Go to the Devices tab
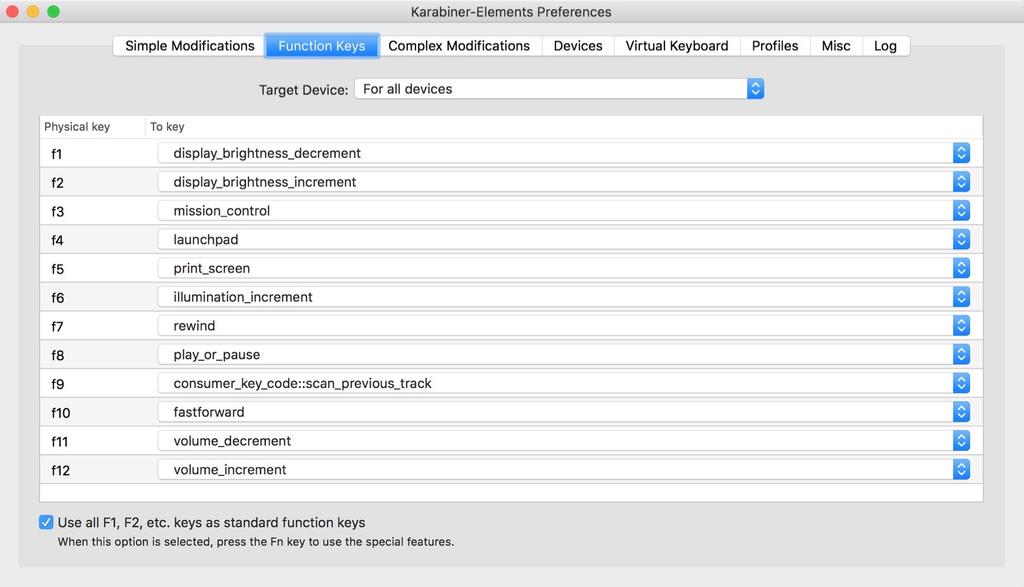Viewport: 1024px width, 587px height. point(578,46)
